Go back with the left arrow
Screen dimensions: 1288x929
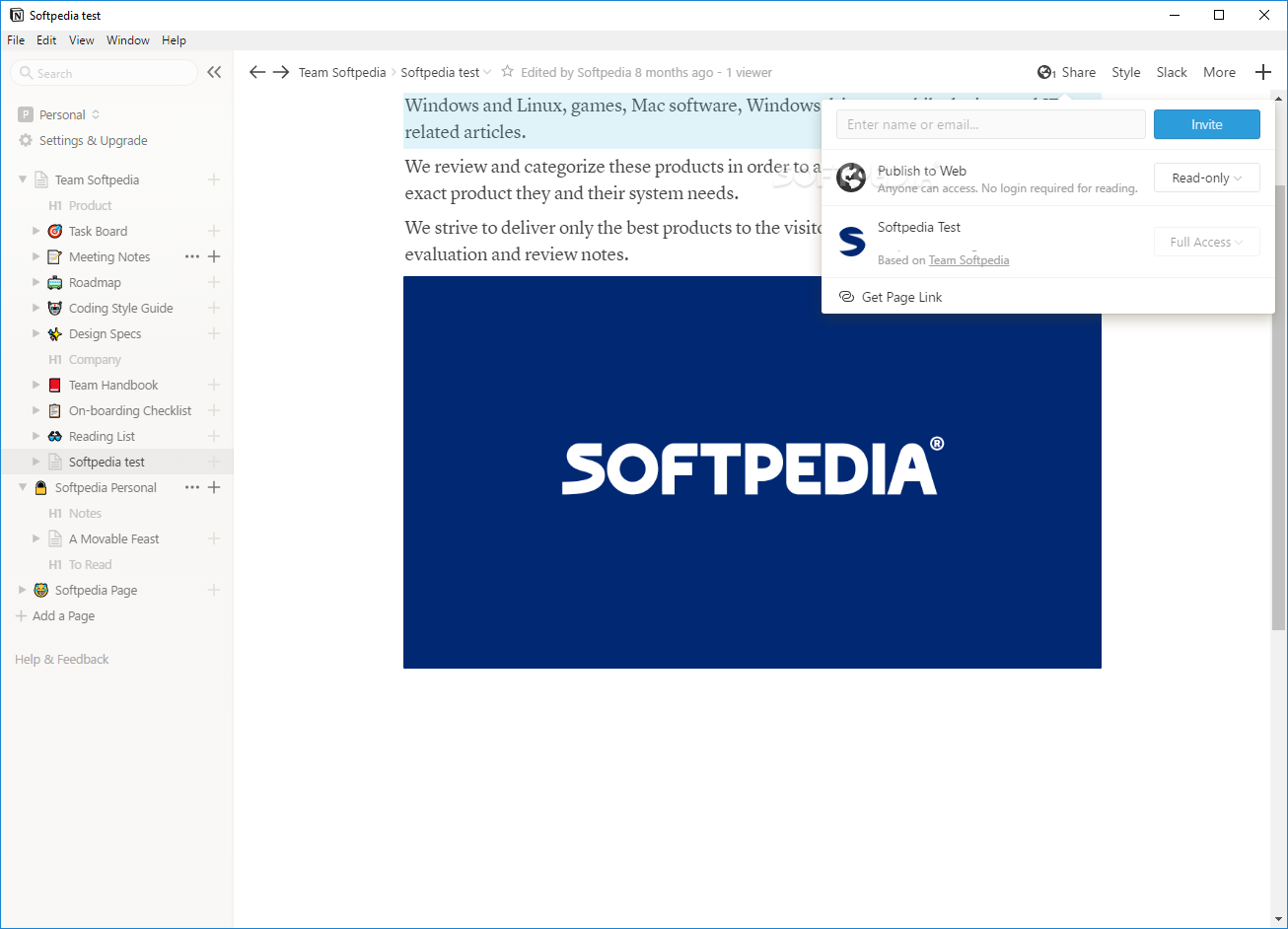257,72
